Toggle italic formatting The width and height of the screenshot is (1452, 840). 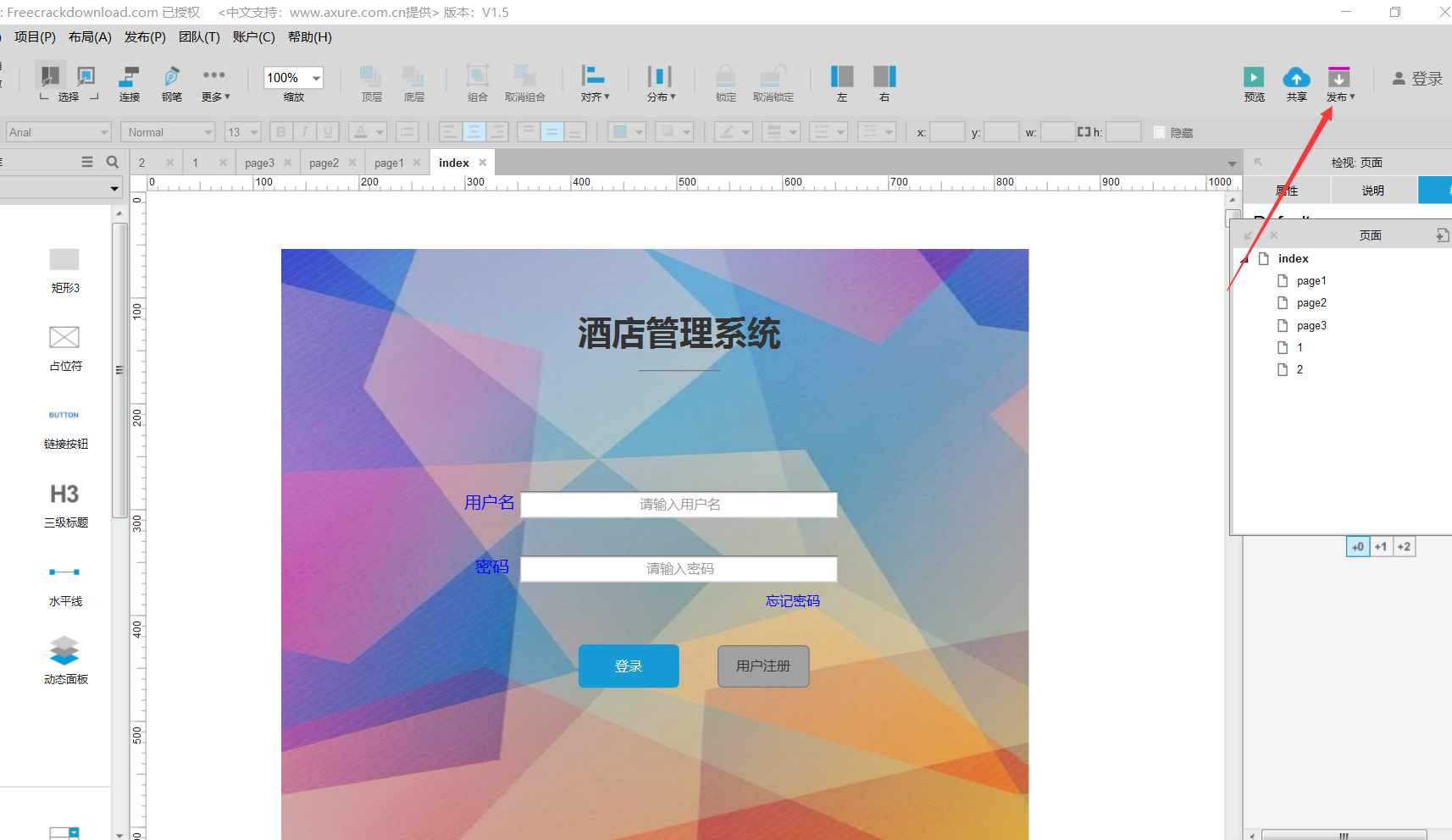[304, 131]
